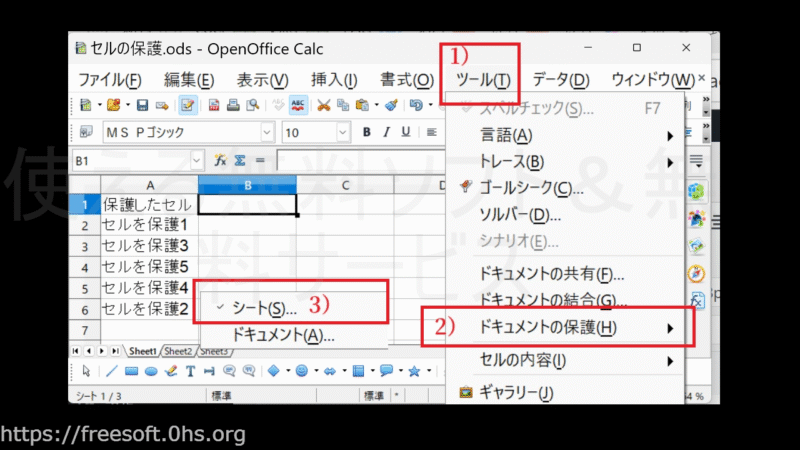This screenshot has height=450, width=800.
Task: Open the Function Wizard icon
Action: (221, 160)
